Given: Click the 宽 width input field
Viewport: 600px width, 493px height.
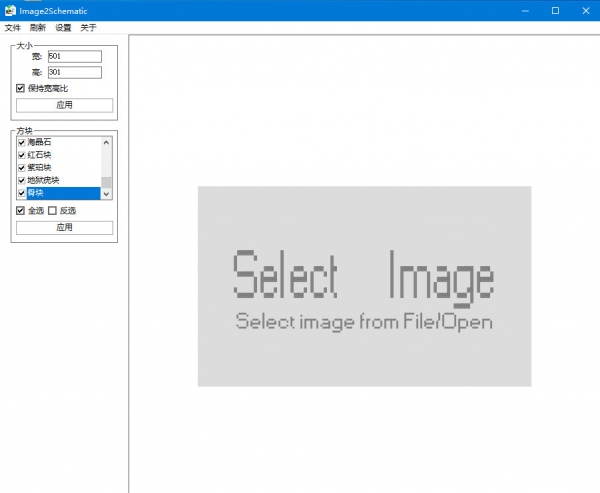Looking at the screenshot, I should pos(75,56).
